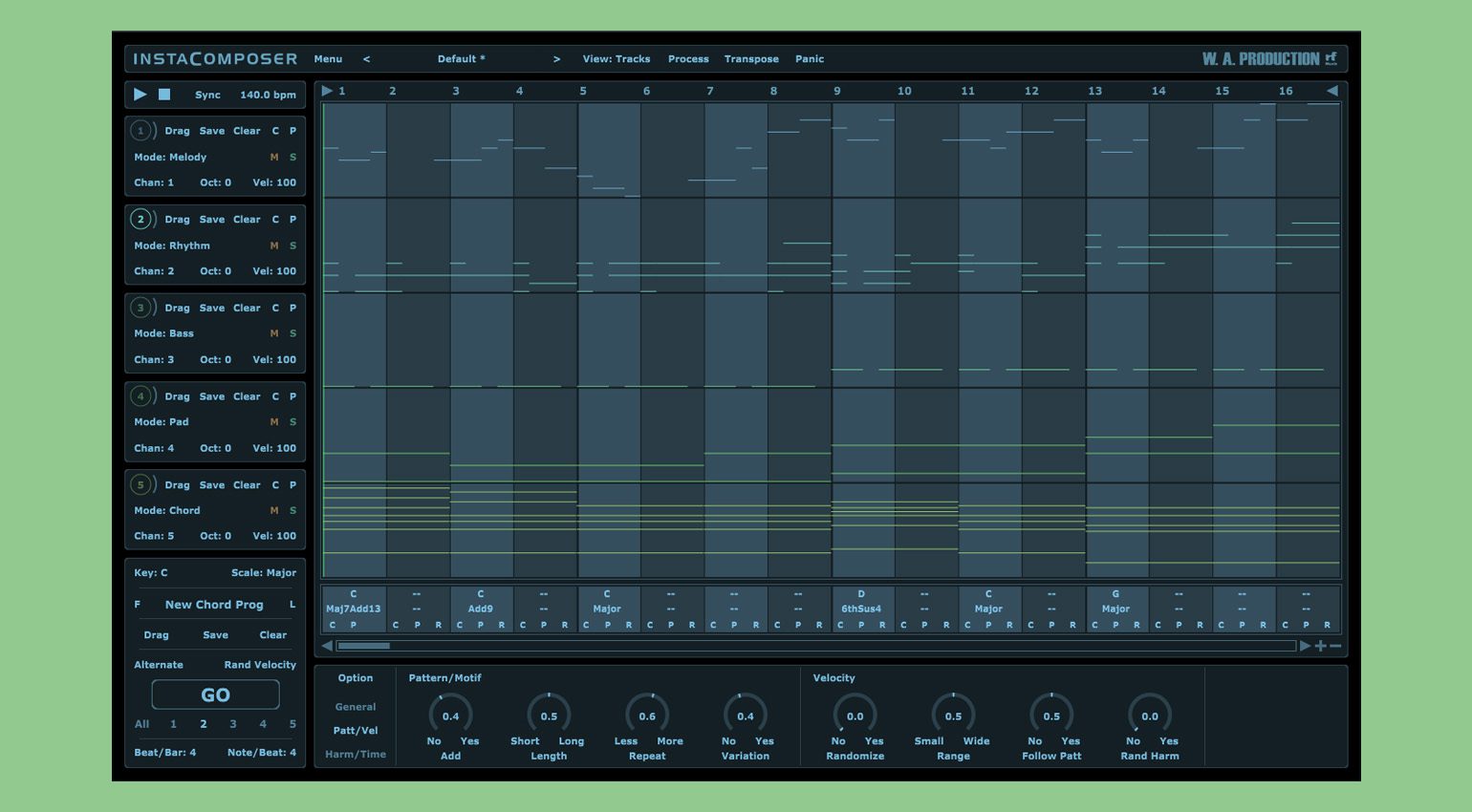Switch to the Harm/Time option tab
This screenshot has width=1472, height=812.
pos(356,755)
